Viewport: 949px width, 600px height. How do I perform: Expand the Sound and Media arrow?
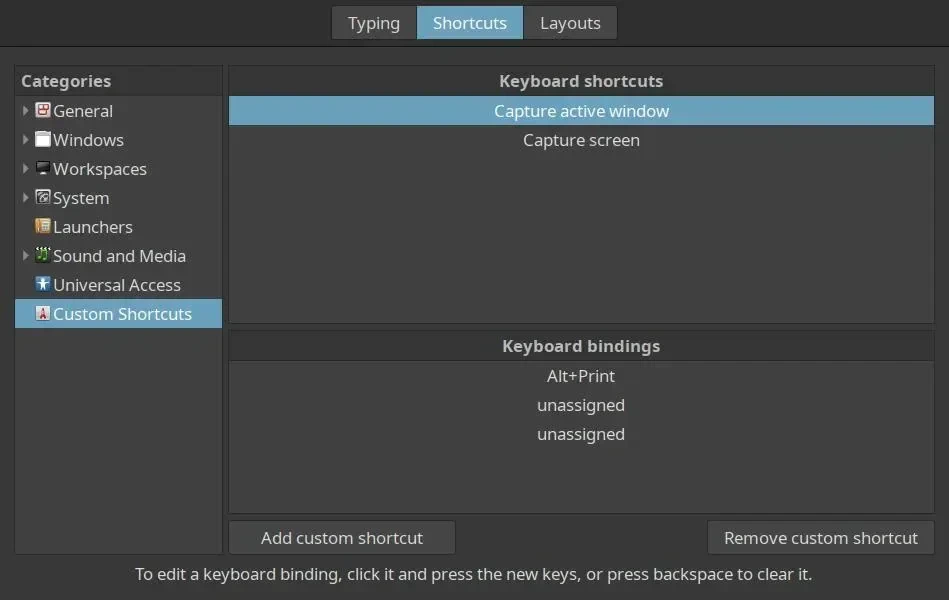coord(25,256)
